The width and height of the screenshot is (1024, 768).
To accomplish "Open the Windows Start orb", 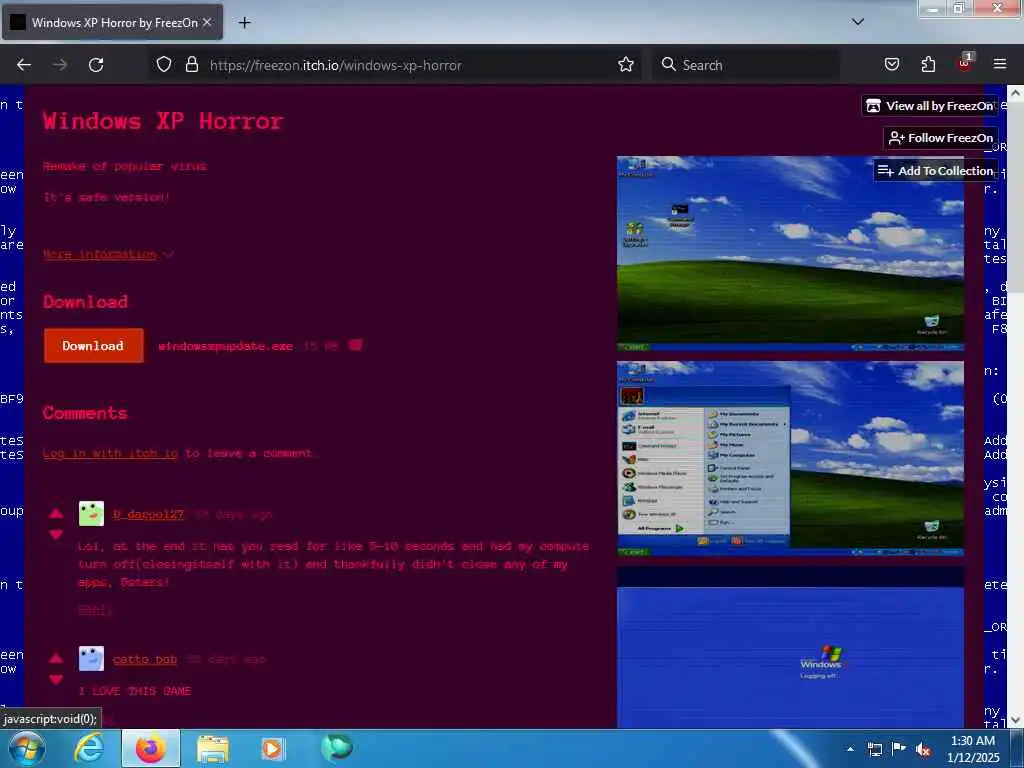I will [27, 749].
